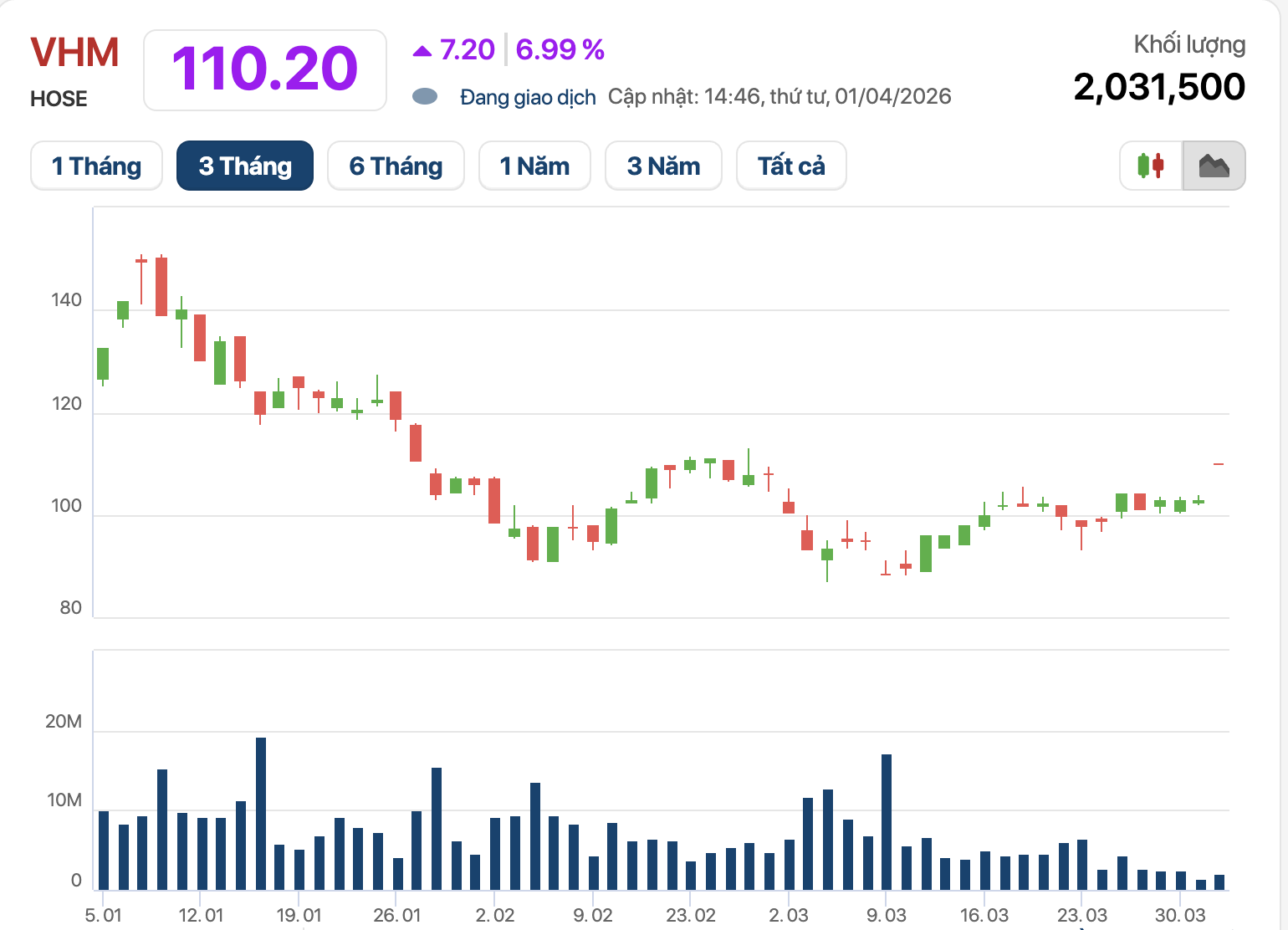The image size is (1288, 930).
Task: Switch chart to the 1 Năm range
Action: tap(534, 166)
